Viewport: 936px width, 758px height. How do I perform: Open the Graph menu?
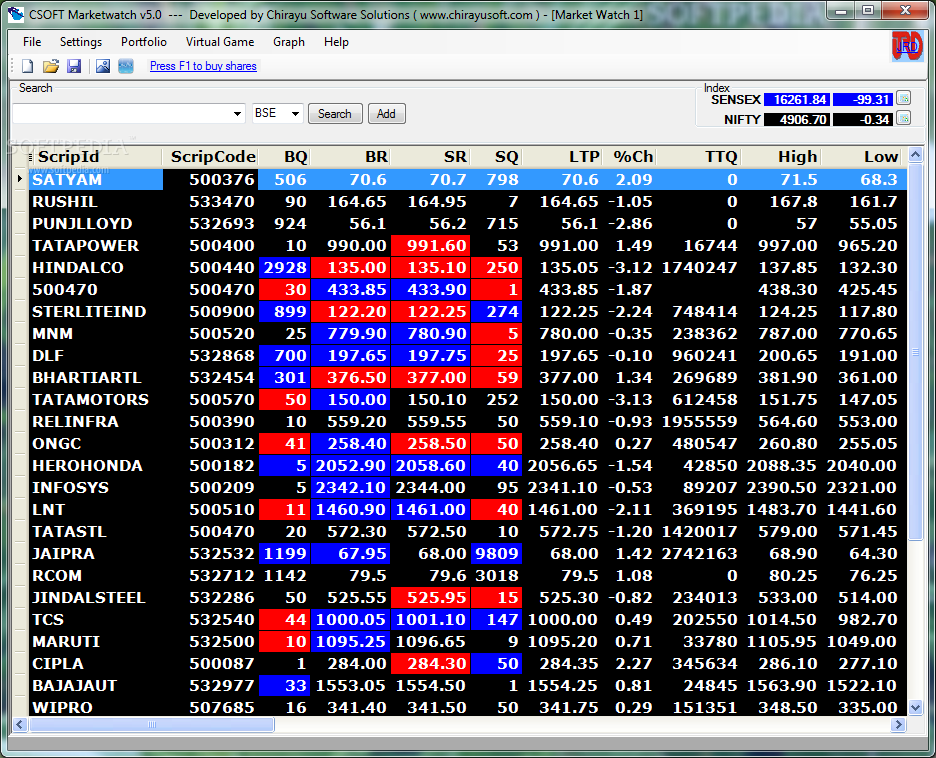click(x=289, y=42)
